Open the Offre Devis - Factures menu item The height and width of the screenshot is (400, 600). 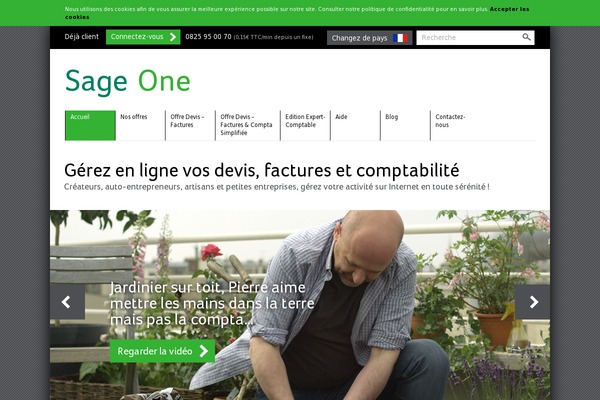[x=190, y=125]
